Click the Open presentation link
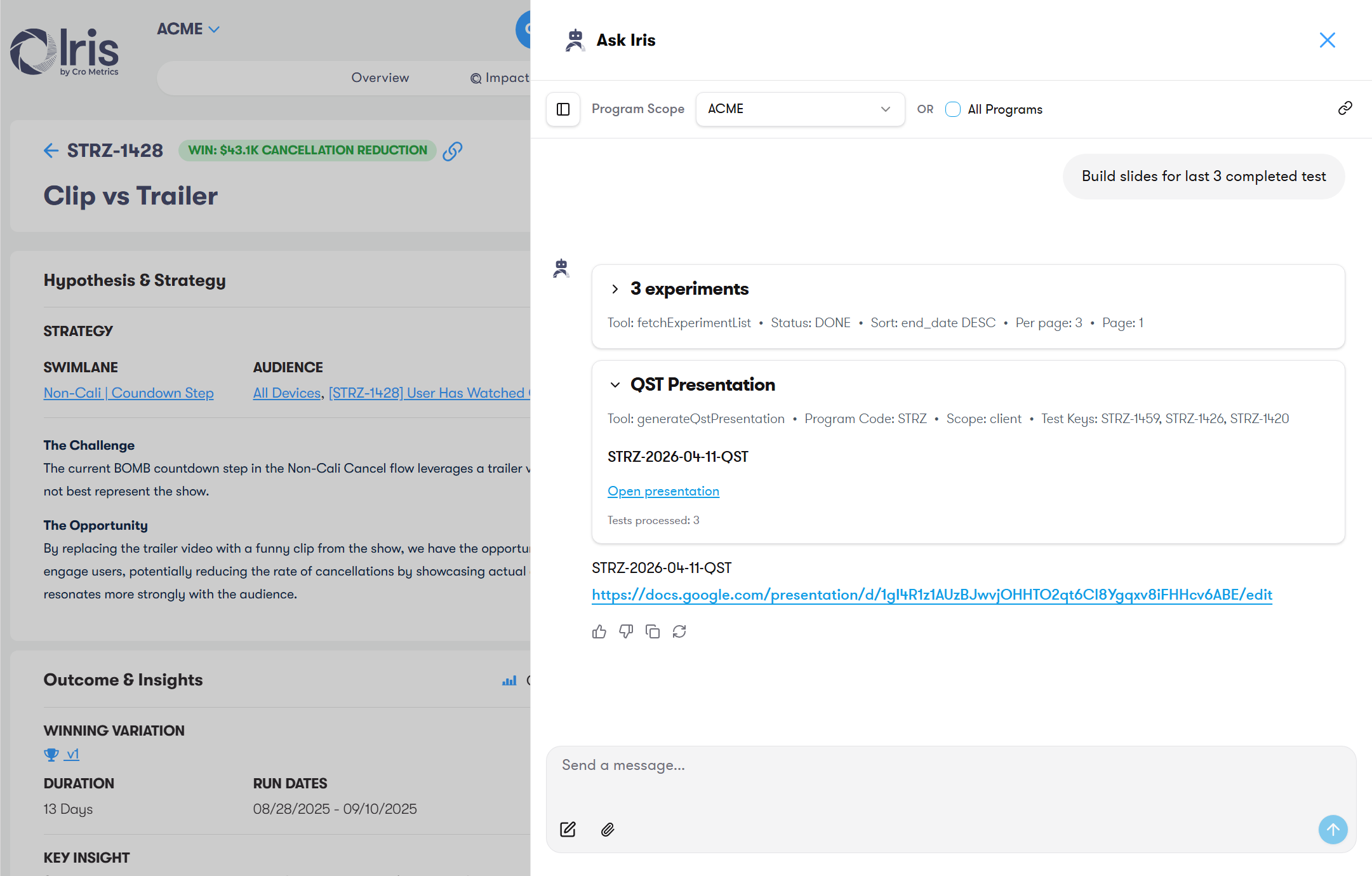The width and height of the screenshot is (1372, 876). coord(663,491)
